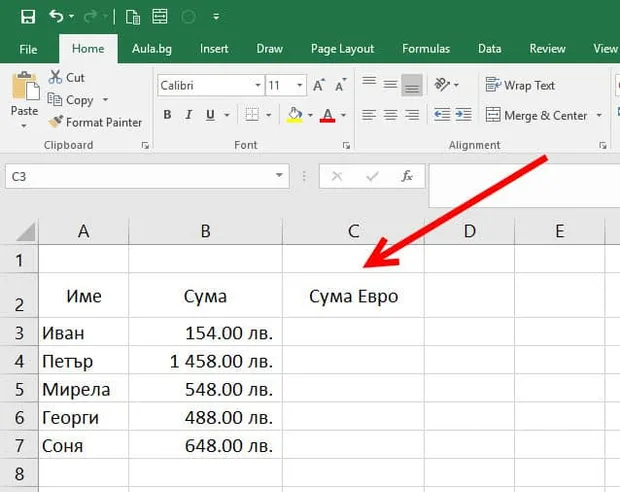This screenshot has height=492, width=620.
Task: Toggle Bold formatting
Action: point(167,115)
